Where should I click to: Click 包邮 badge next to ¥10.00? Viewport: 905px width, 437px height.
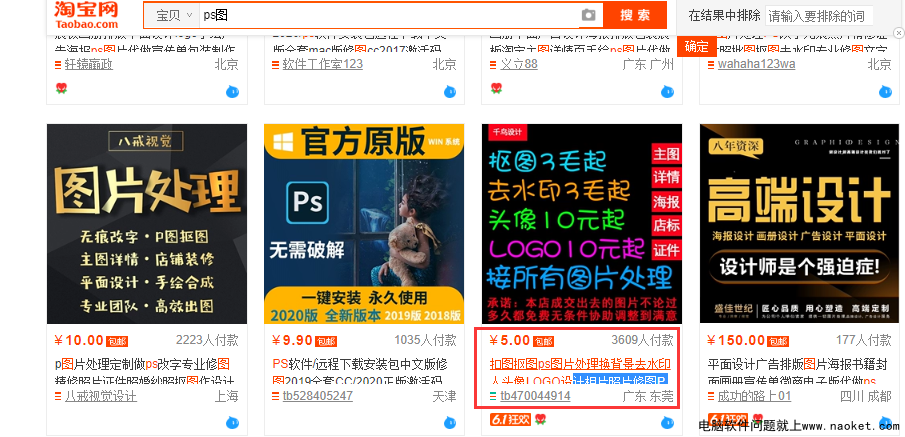coord(117,342)
